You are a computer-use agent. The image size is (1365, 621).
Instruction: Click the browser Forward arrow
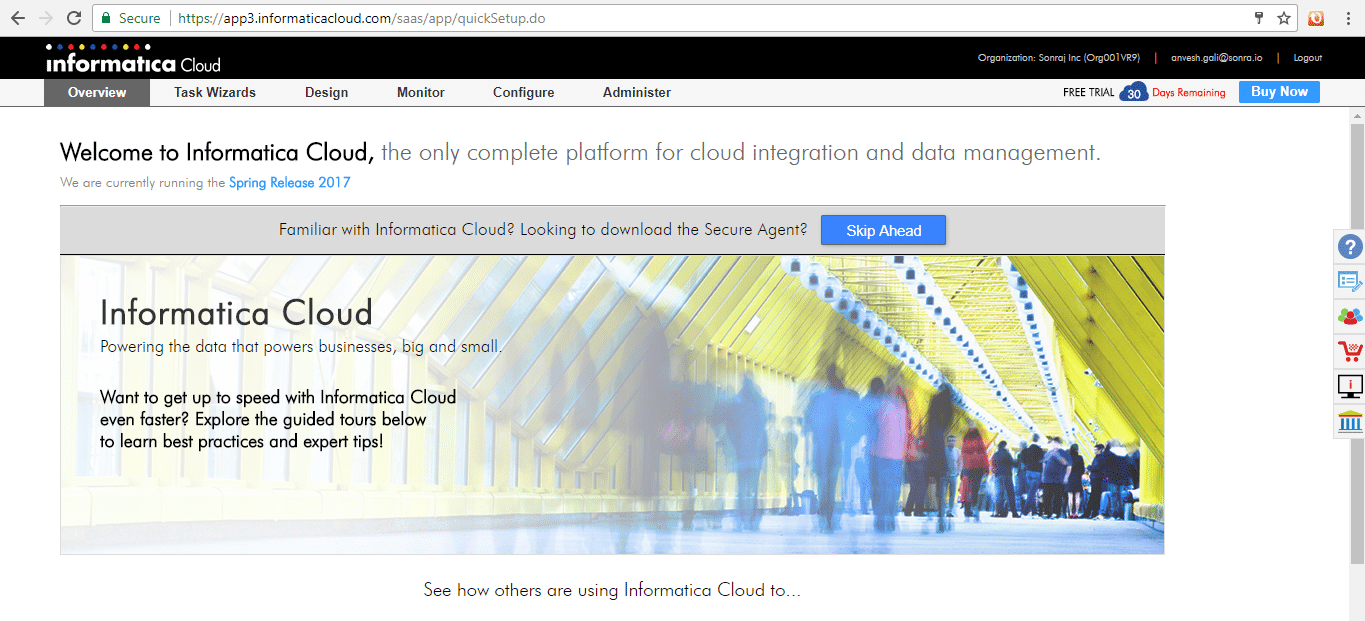(x=45, y=18)
